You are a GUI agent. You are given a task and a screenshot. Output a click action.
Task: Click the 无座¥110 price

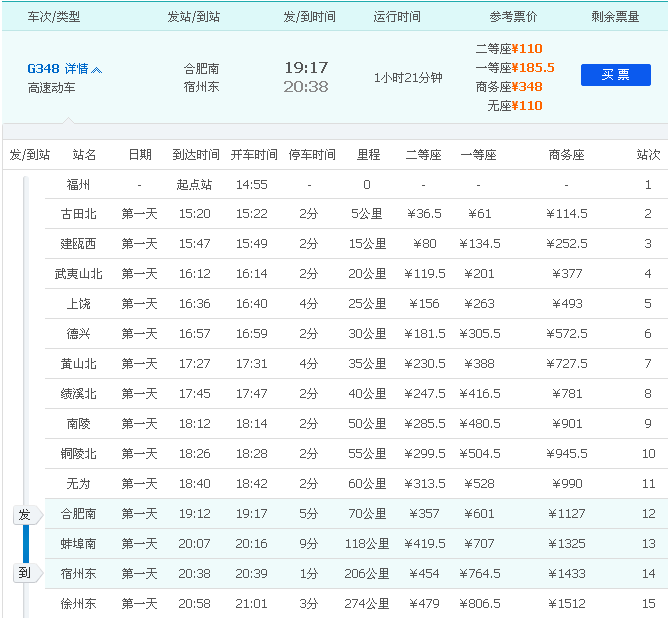(x=515, y=106)
